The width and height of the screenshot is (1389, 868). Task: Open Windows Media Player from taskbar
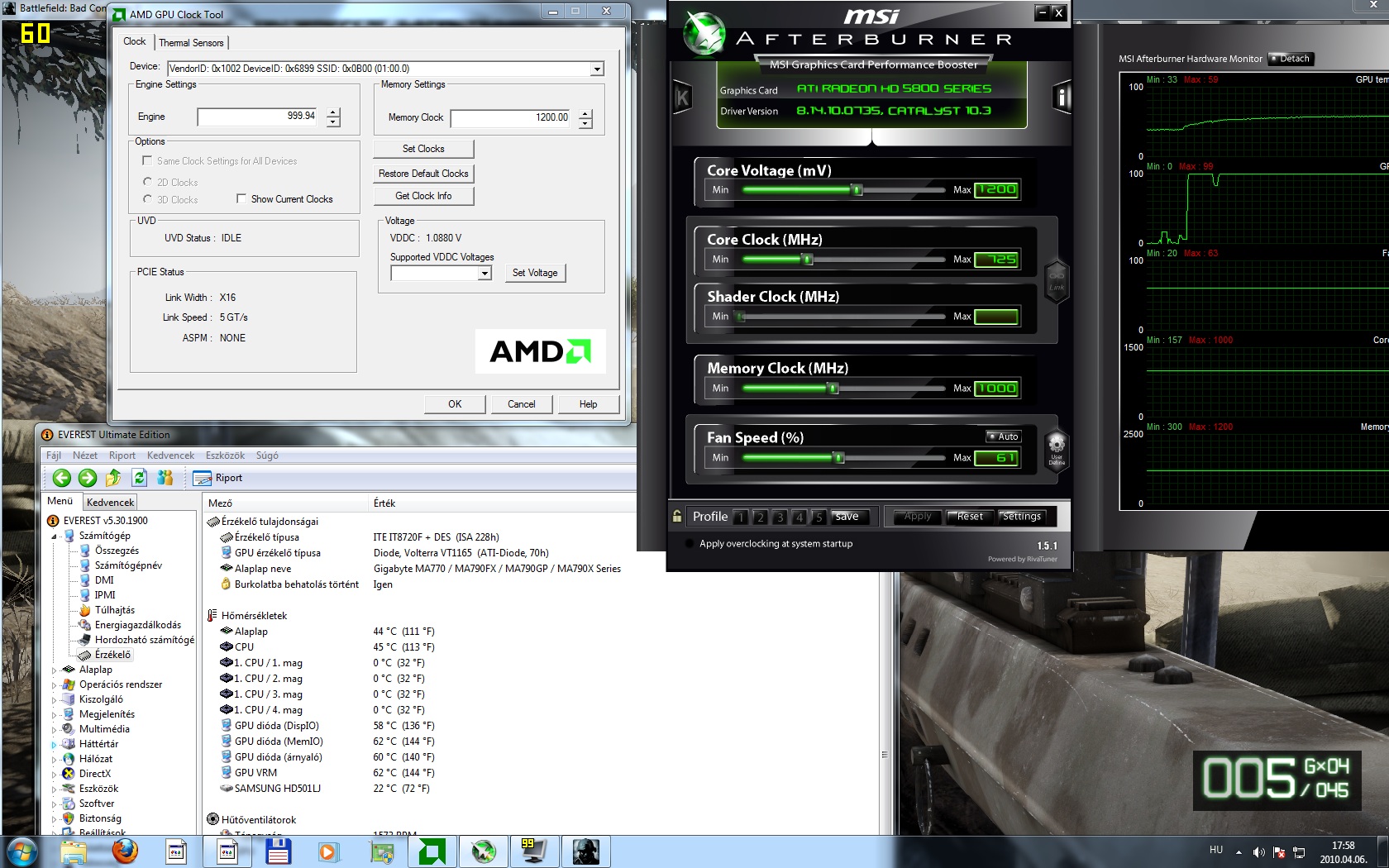coord(328,851)
